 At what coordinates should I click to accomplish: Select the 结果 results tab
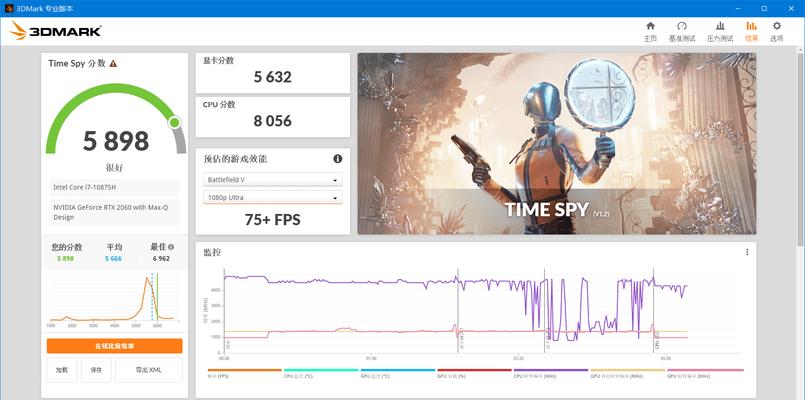tap(751, 32)
